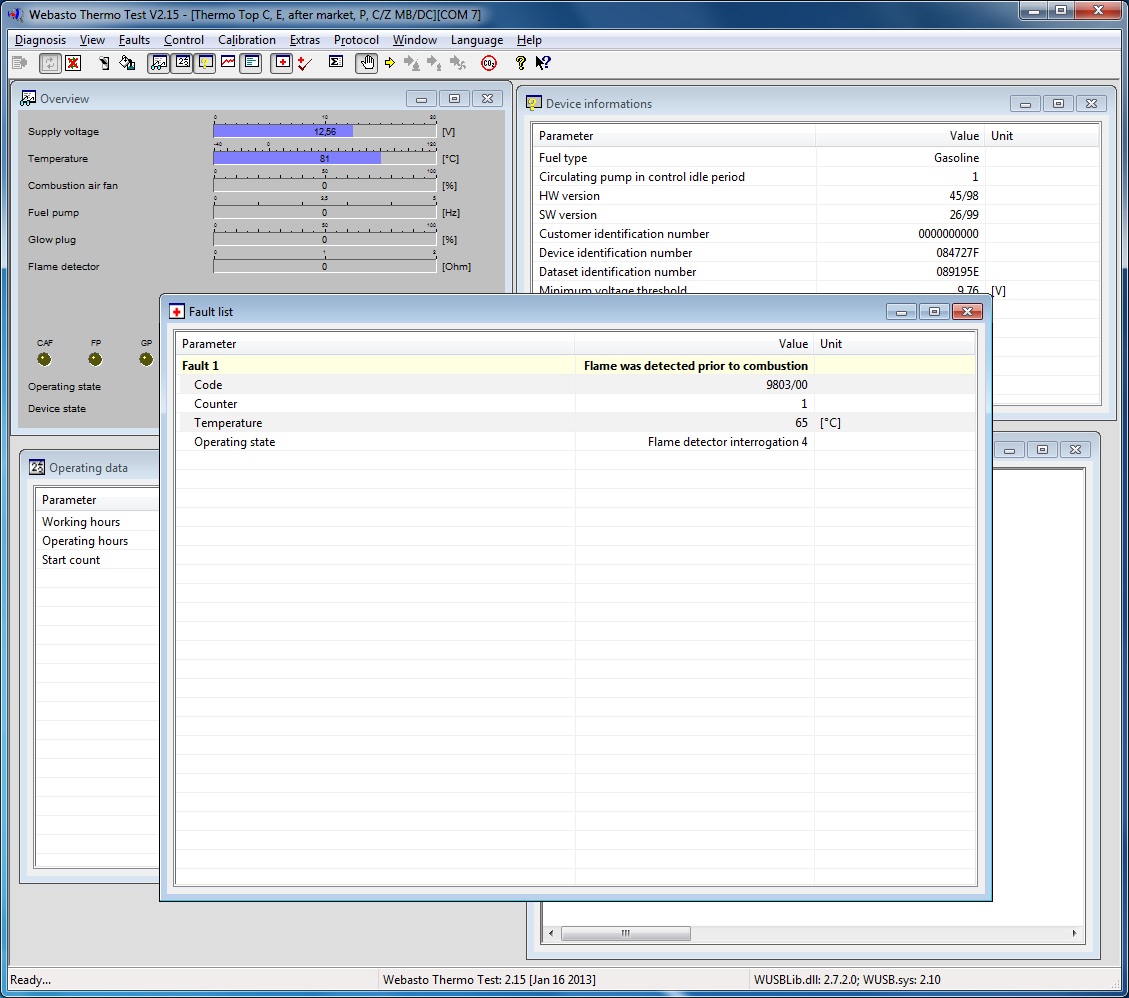Screen dimensions: 1129x998
Task: Select the Fuel type row
Action: 817,158
